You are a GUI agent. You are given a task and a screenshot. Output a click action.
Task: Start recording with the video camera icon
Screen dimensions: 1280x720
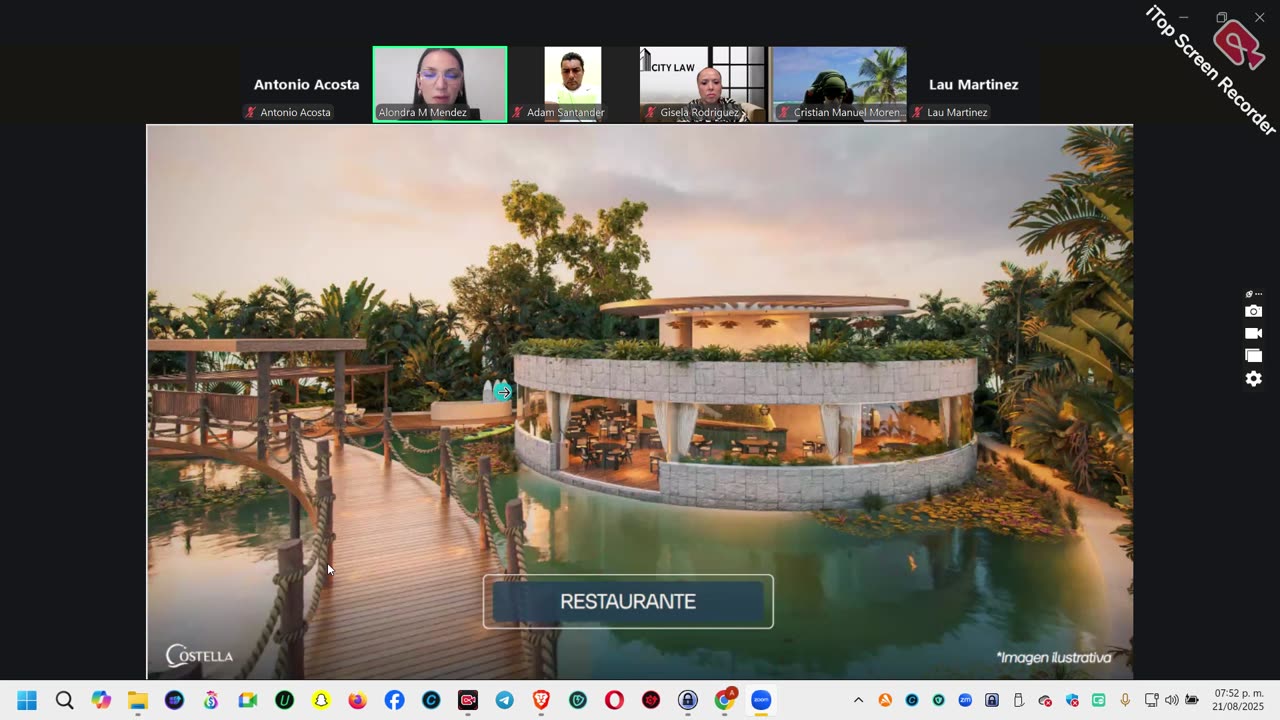point(1253,333)
